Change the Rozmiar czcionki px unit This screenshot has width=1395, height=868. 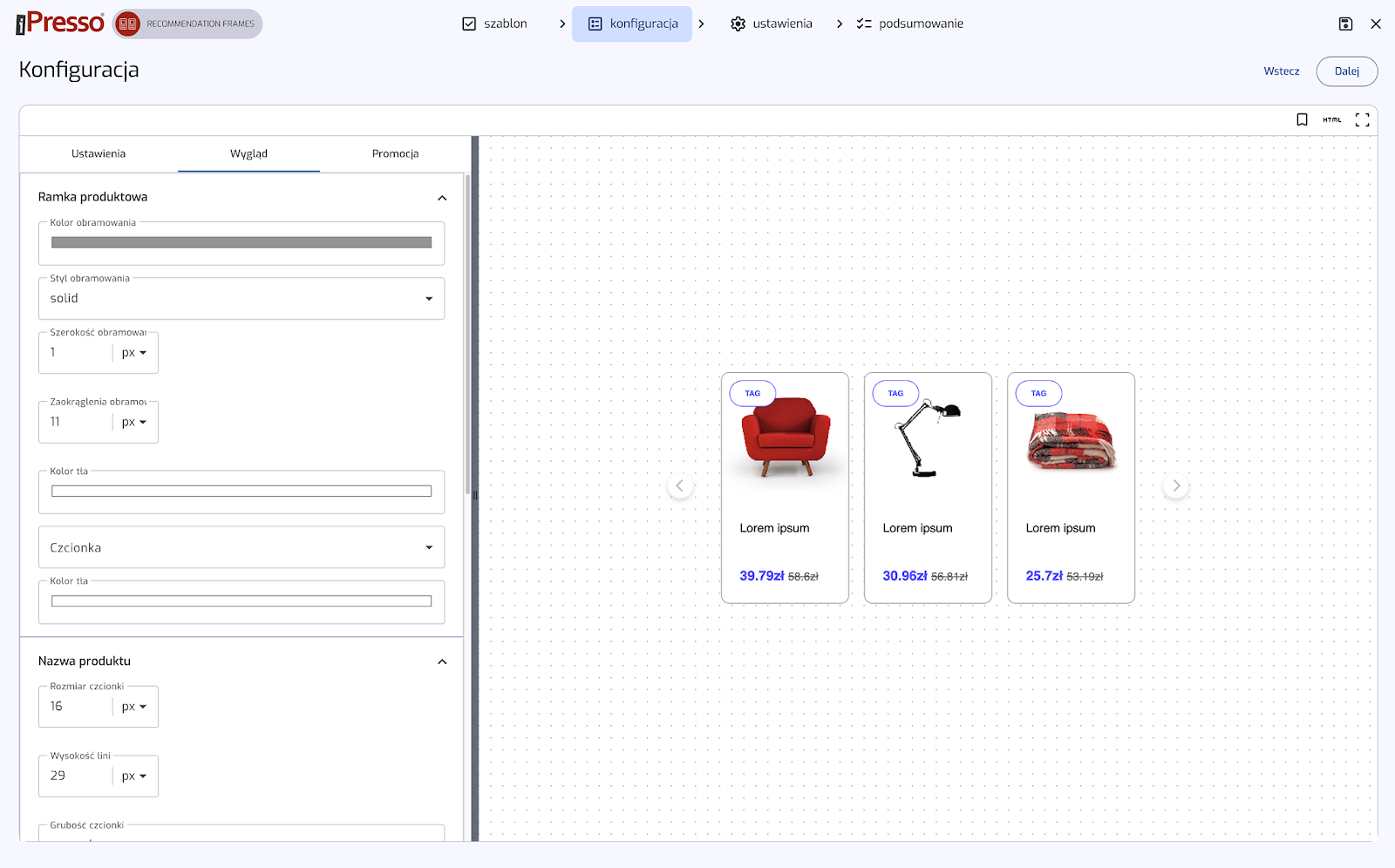[134, 707]
